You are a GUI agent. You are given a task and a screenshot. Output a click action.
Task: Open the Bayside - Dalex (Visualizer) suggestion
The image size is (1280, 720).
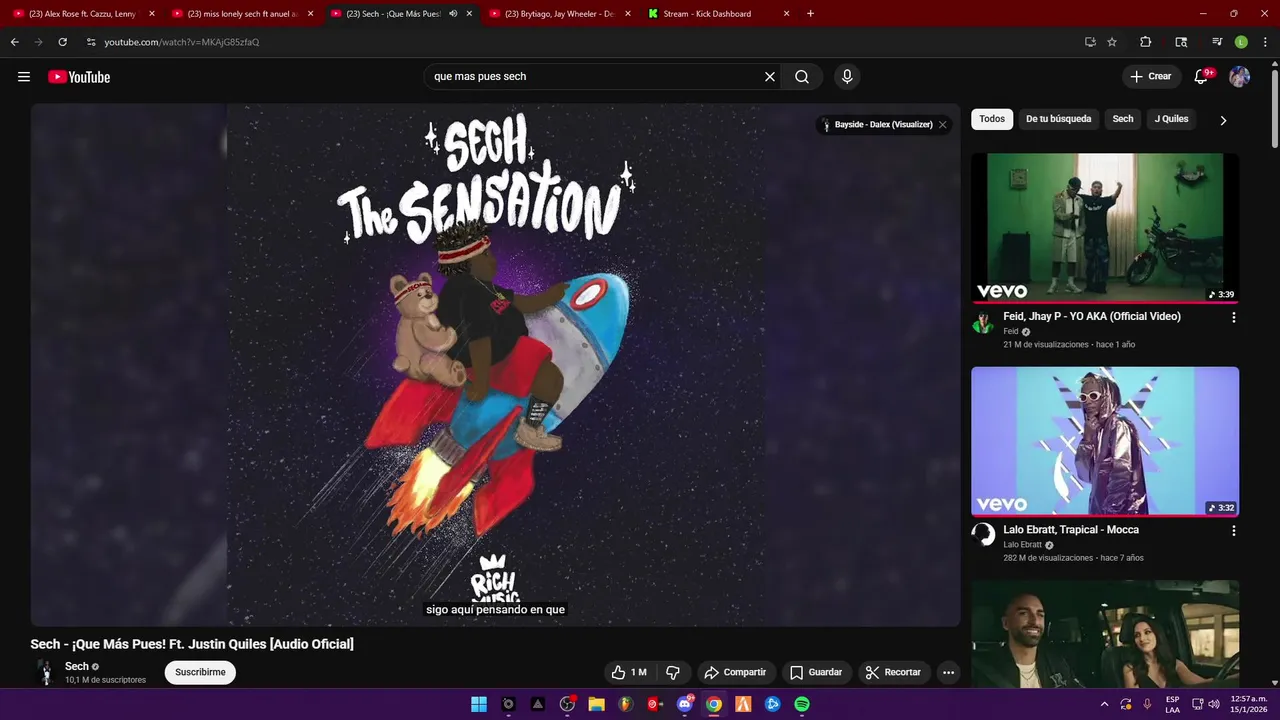pos(877,125)
